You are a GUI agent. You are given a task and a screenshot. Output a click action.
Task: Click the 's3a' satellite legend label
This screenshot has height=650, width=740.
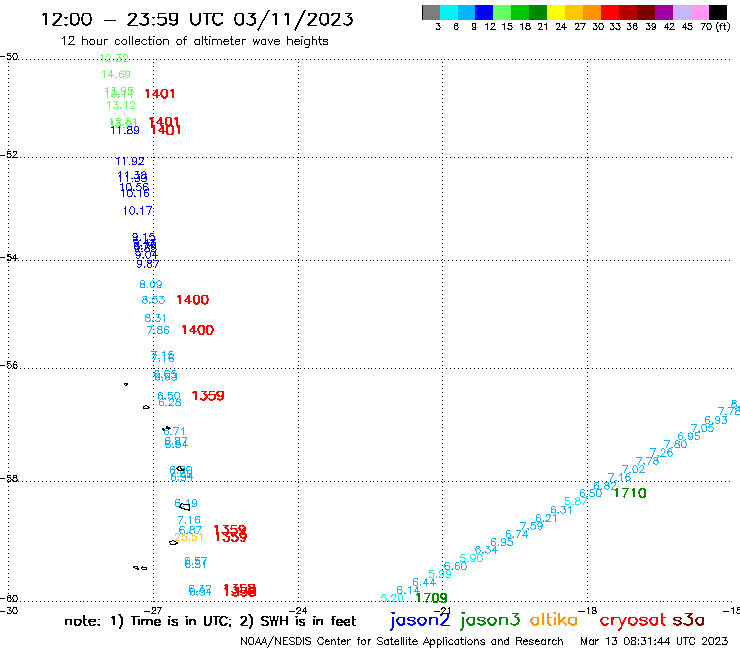point(689,620)
